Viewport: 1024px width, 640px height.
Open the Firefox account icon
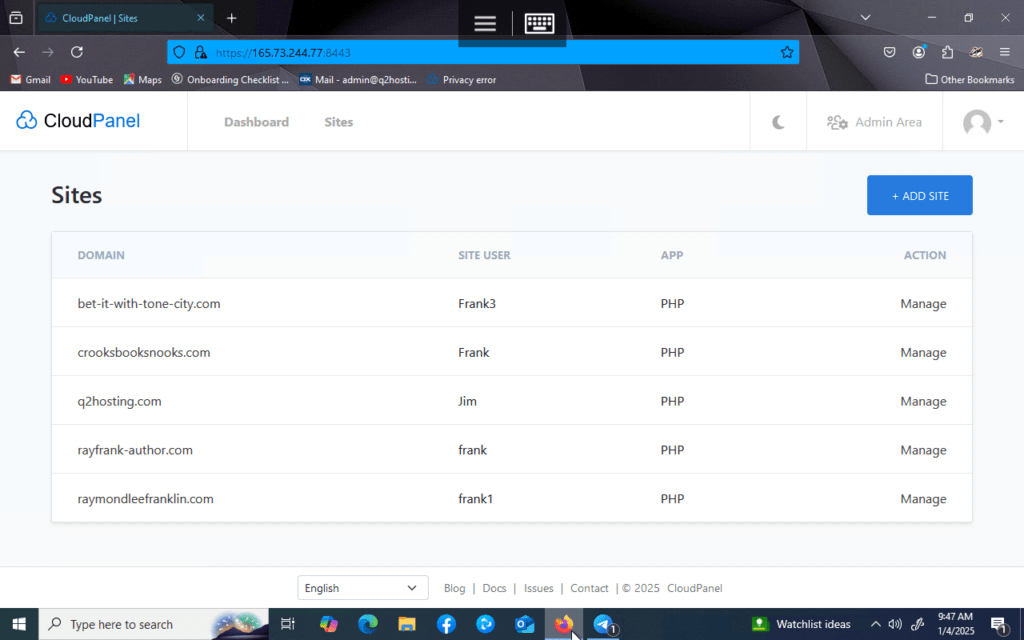(919, 52)
